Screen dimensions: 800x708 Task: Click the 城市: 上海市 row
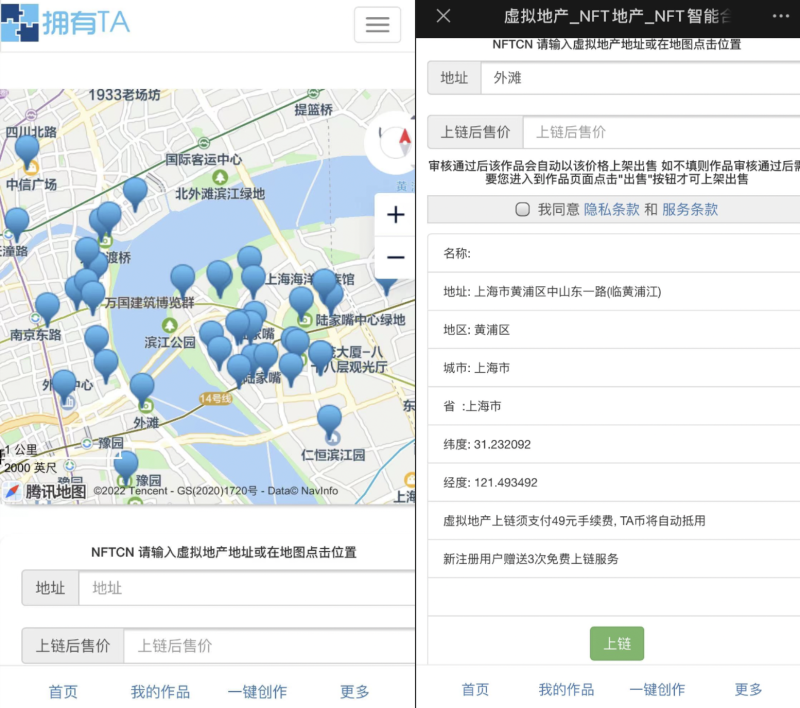[x=614, y=368]
